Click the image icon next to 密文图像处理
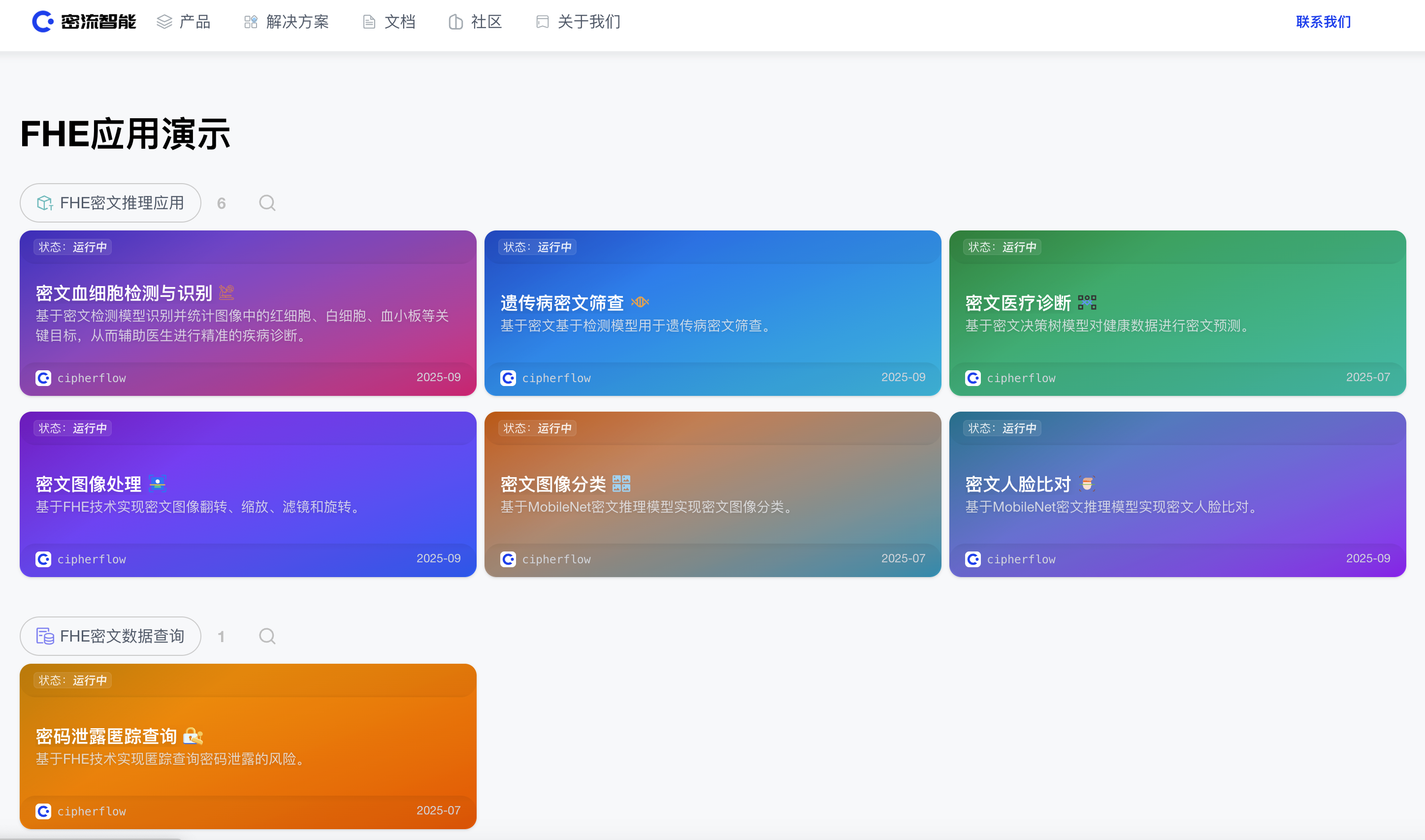1425x840 pixels. point(157,483)
